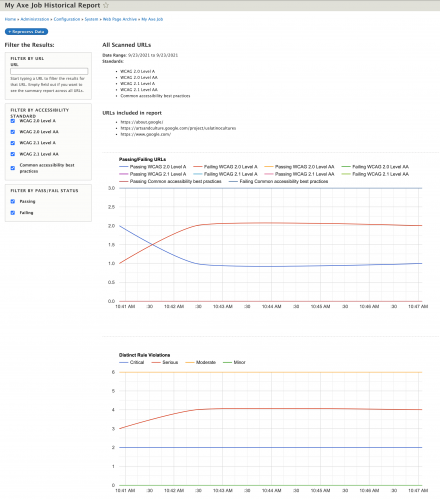The image size is (440, 499).
Task: Toggle Passing WCAG 2.0 Level A legend
Action: [153, 167]
